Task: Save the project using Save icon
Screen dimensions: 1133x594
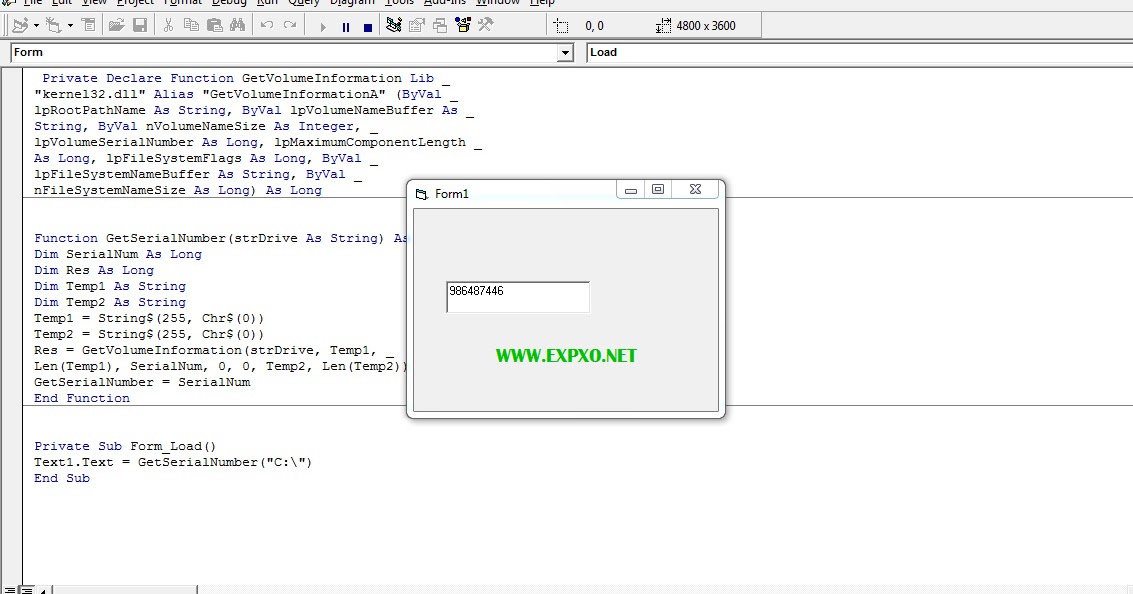Action: (141, 25)
